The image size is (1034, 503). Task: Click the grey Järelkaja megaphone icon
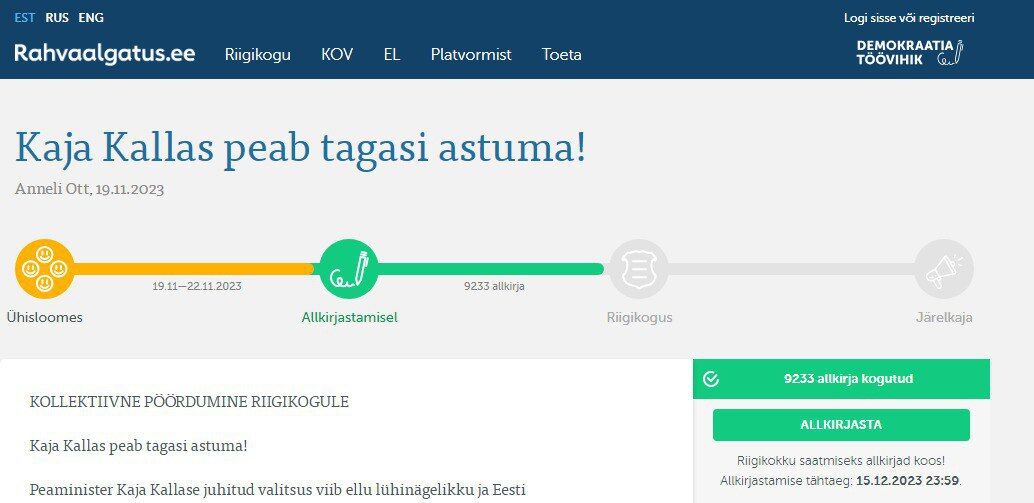944,268
